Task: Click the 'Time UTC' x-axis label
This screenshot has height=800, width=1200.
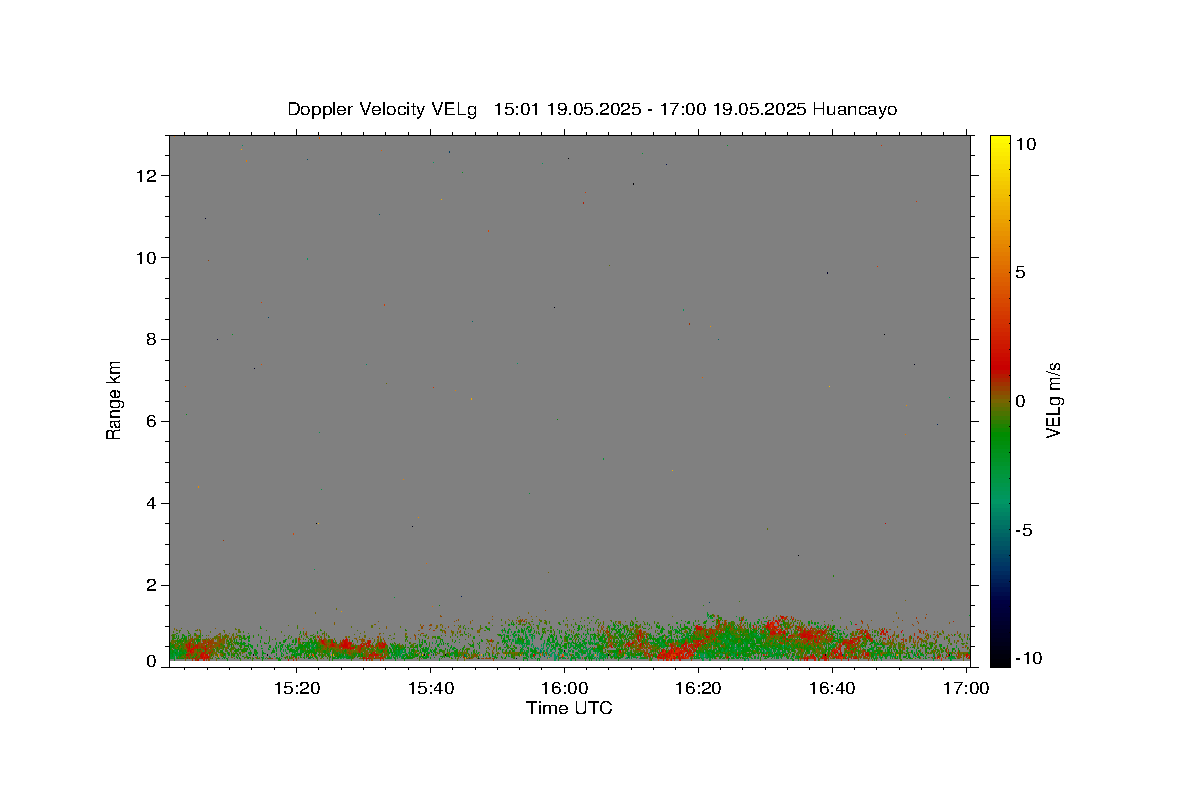Action: coord(569,708)
